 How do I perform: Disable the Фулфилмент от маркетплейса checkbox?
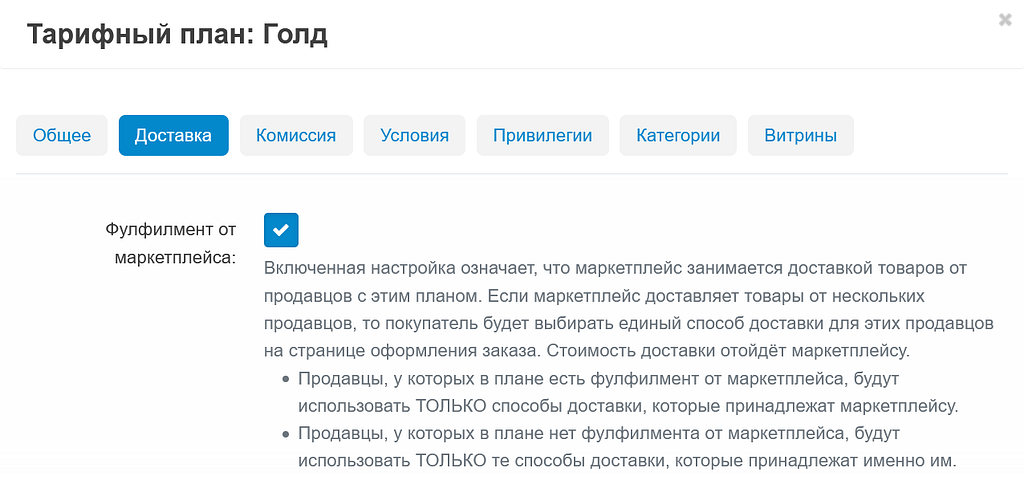[281, 230]
